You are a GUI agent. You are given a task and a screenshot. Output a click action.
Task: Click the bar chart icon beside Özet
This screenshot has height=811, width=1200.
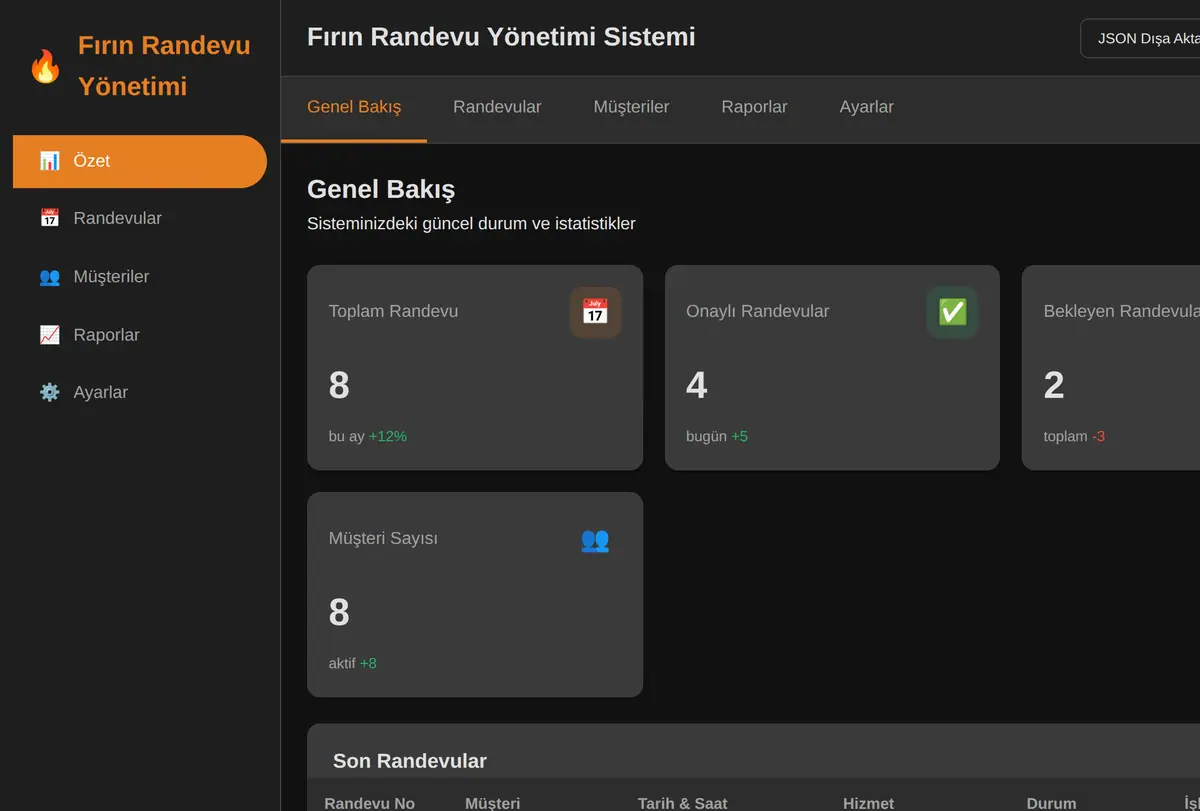coord(49,161)
